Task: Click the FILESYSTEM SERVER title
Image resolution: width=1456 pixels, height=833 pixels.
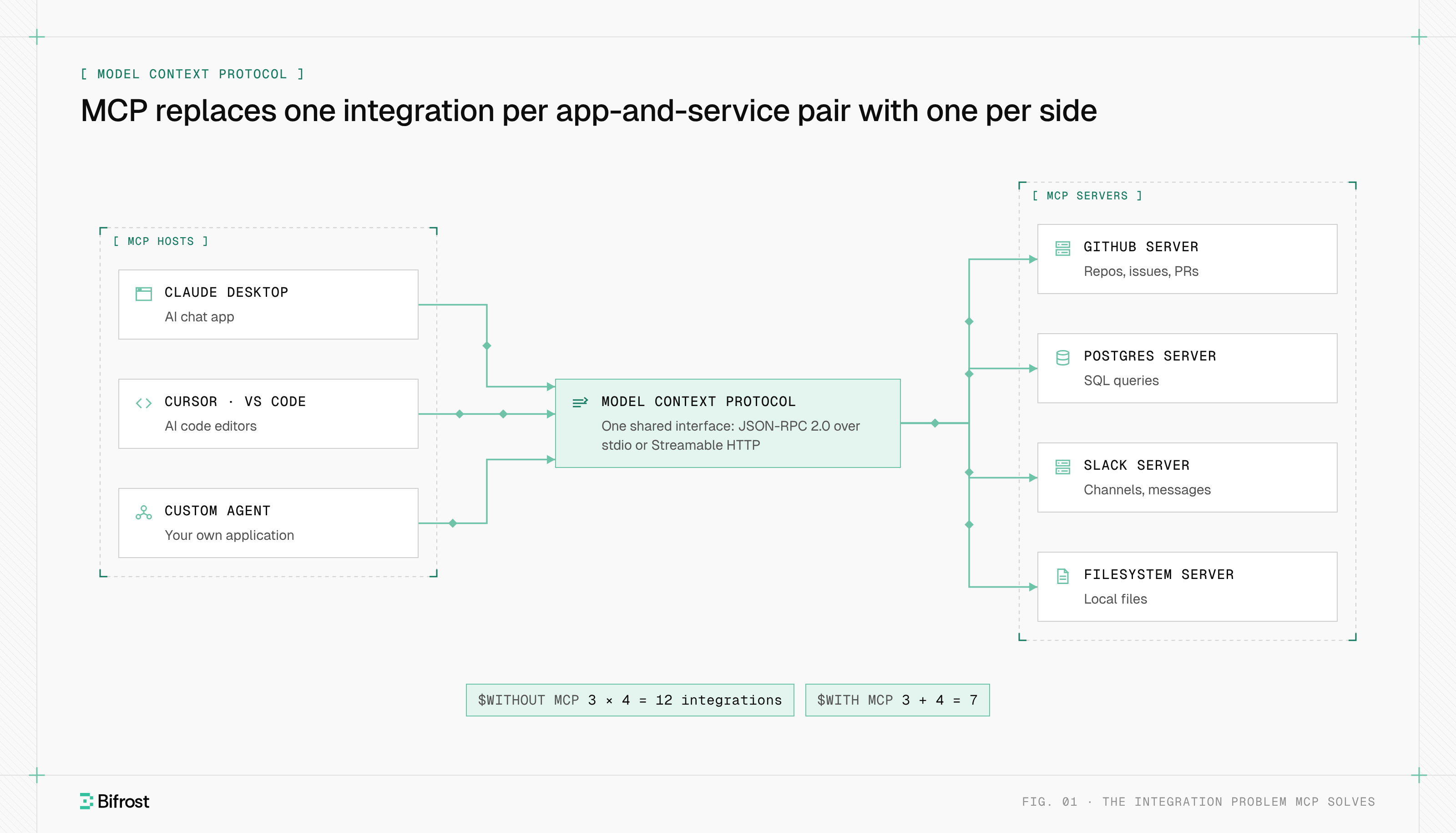Action: pos(1159,574)
